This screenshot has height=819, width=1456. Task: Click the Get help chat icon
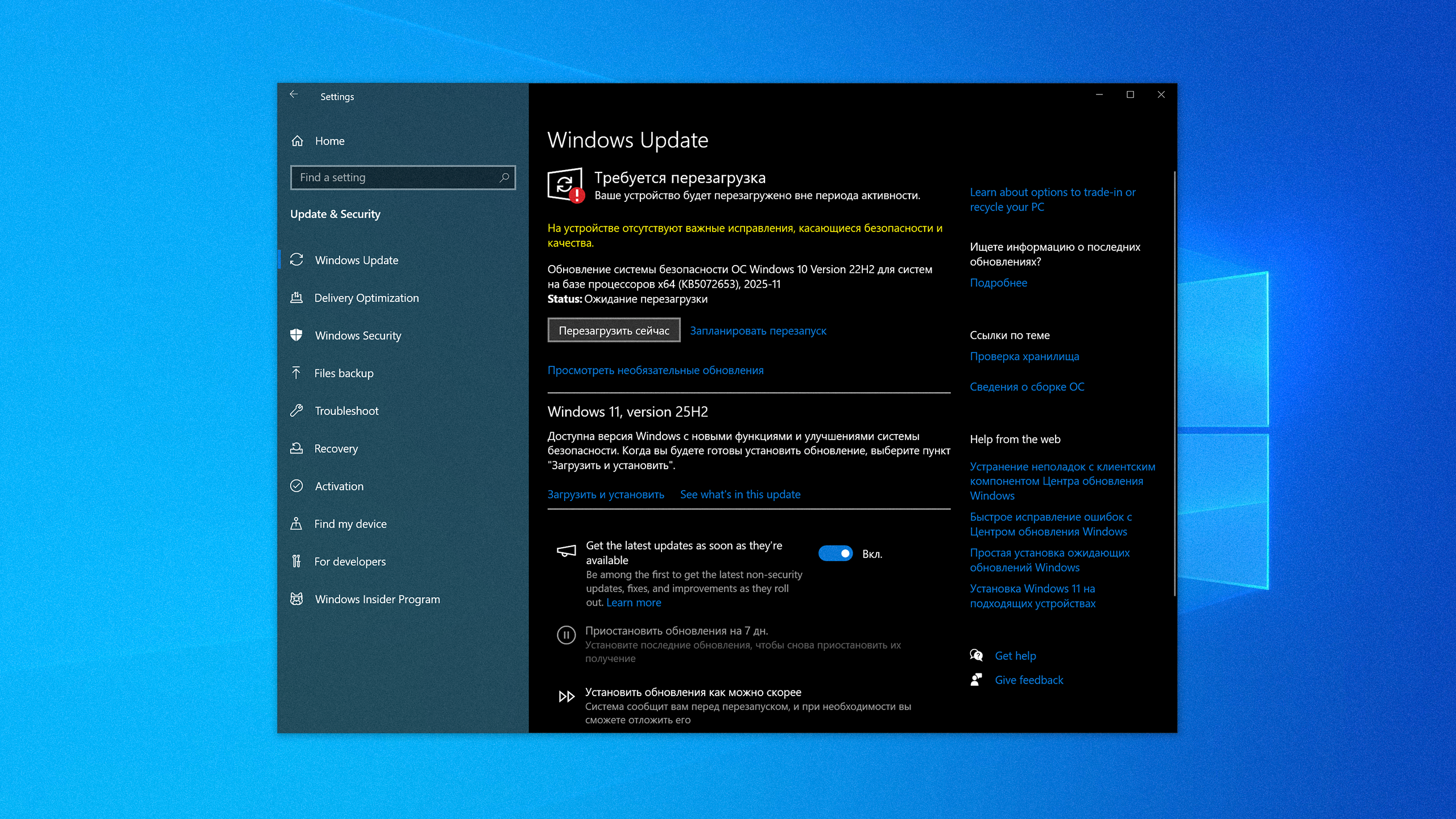976,655
